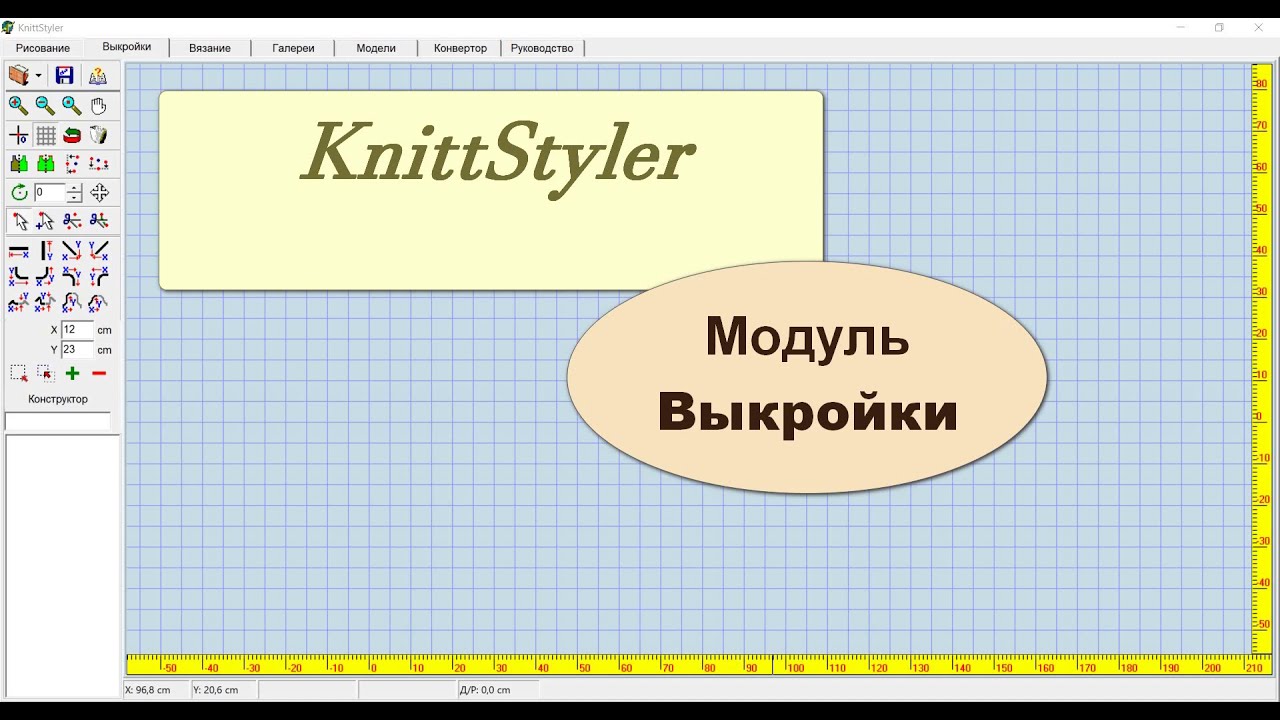Click the Y: 20,6 cm status readout
Image resolution: width=1280 pixels, height=720 pixels.
(x=216, y=690)
